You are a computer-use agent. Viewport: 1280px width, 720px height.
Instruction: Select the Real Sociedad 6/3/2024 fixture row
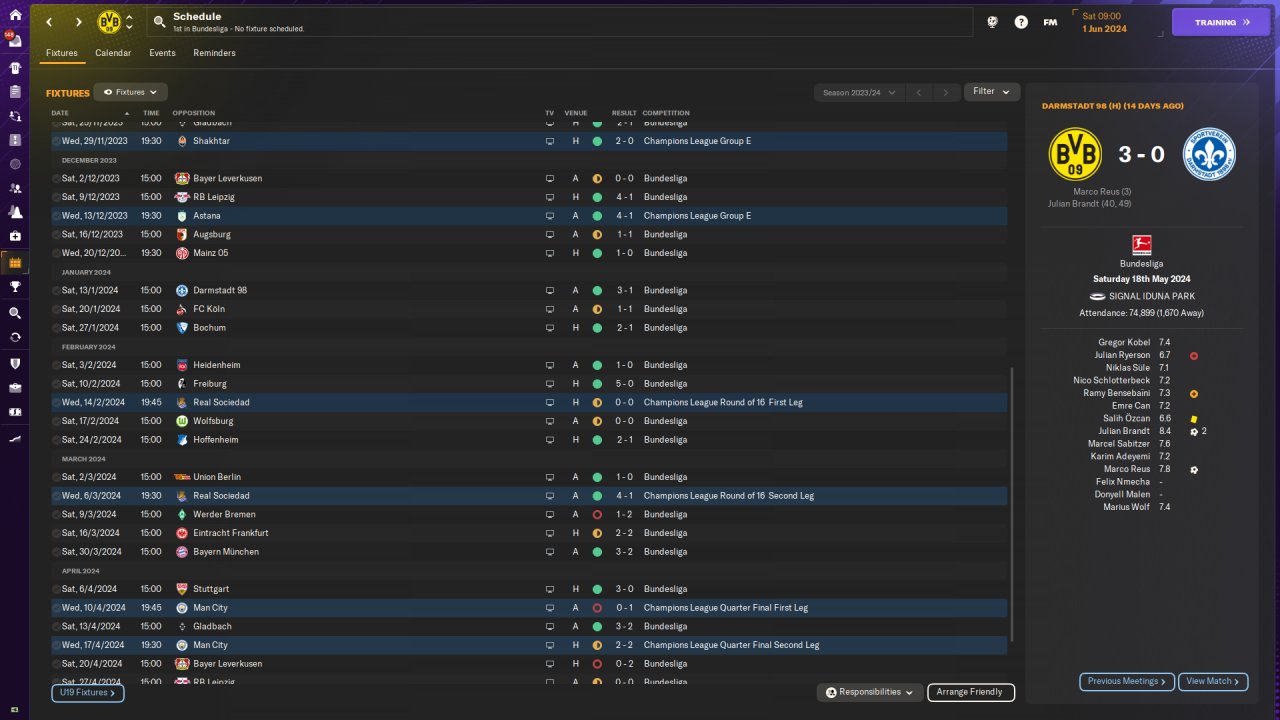(529, 496)
